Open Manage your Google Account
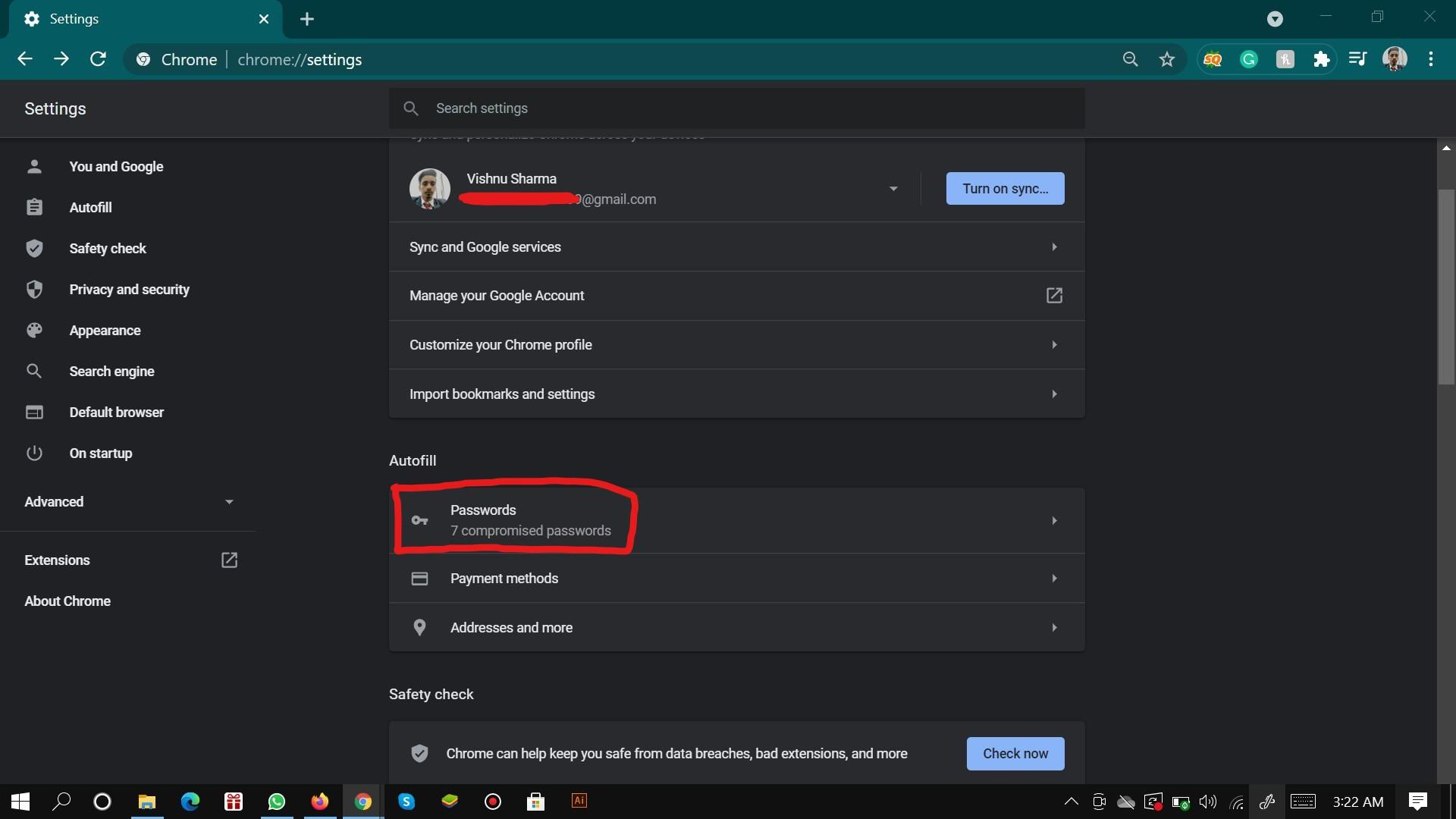Viewport: 1456px width, 819px height. point(736,296)
